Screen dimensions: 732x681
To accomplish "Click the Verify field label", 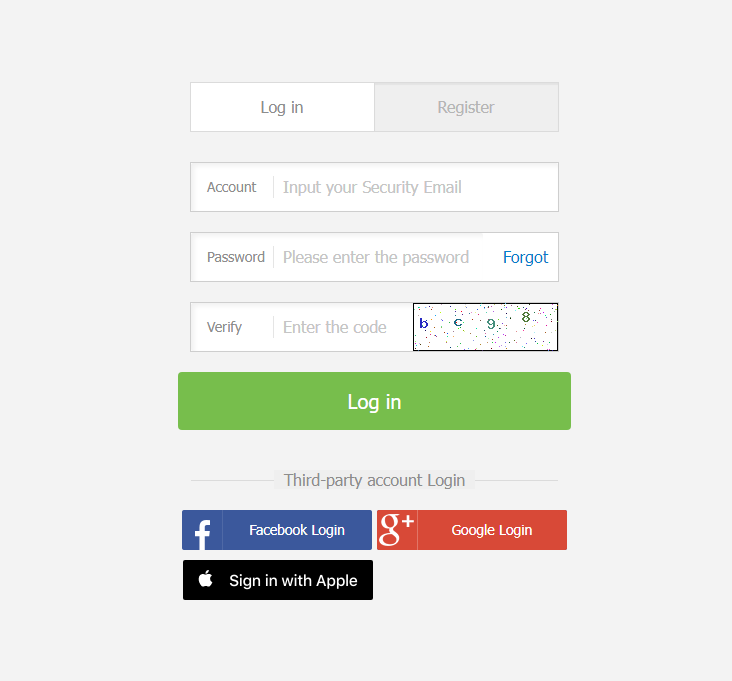I will 224,327.
